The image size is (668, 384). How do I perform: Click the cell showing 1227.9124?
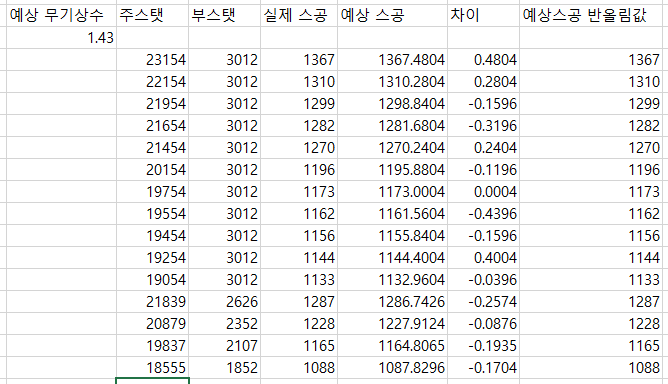[392, 323]
